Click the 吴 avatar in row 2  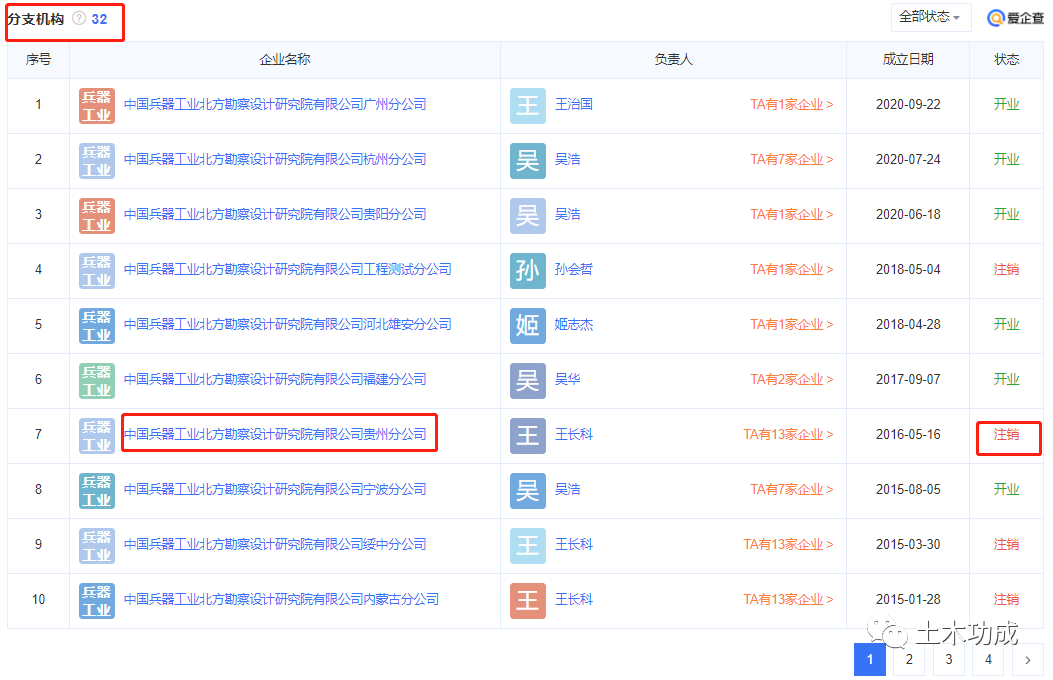tap(527, 160)
